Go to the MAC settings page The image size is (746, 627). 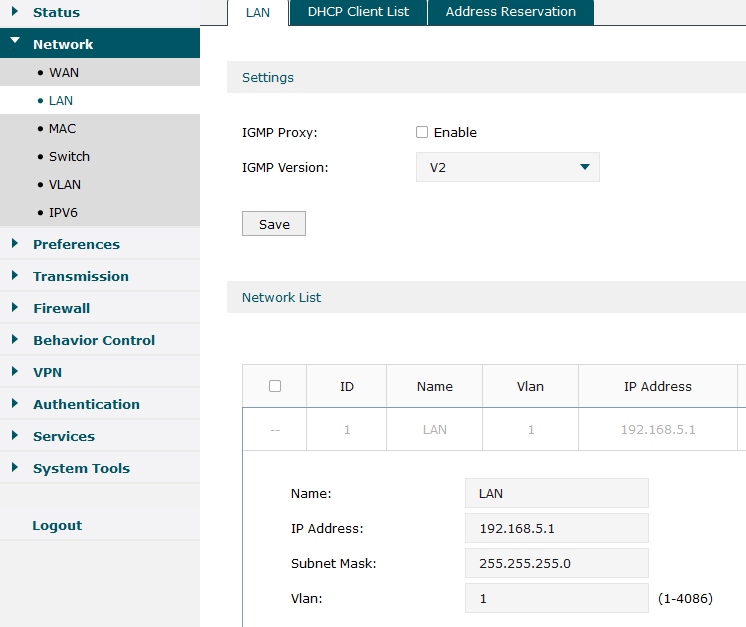62,129
